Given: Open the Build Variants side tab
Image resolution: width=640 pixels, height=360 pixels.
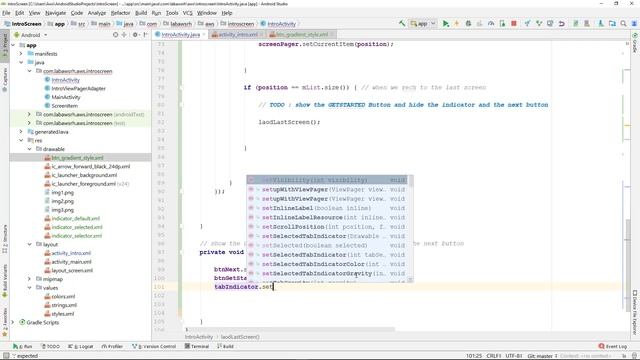Looking at the screenshot, I should (x=4, y=281).
